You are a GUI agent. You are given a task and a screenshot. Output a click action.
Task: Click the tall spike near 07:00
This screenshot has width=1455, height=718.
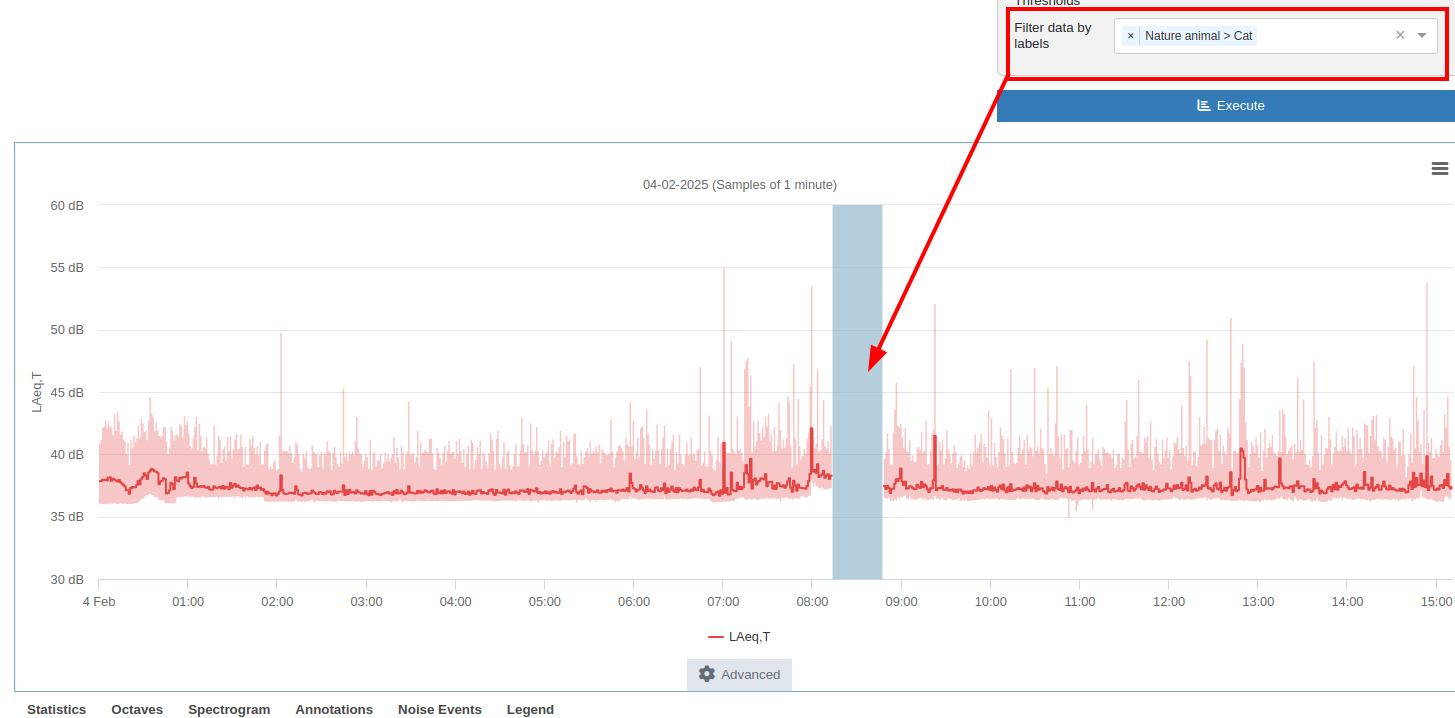click(x=723, y=300)
